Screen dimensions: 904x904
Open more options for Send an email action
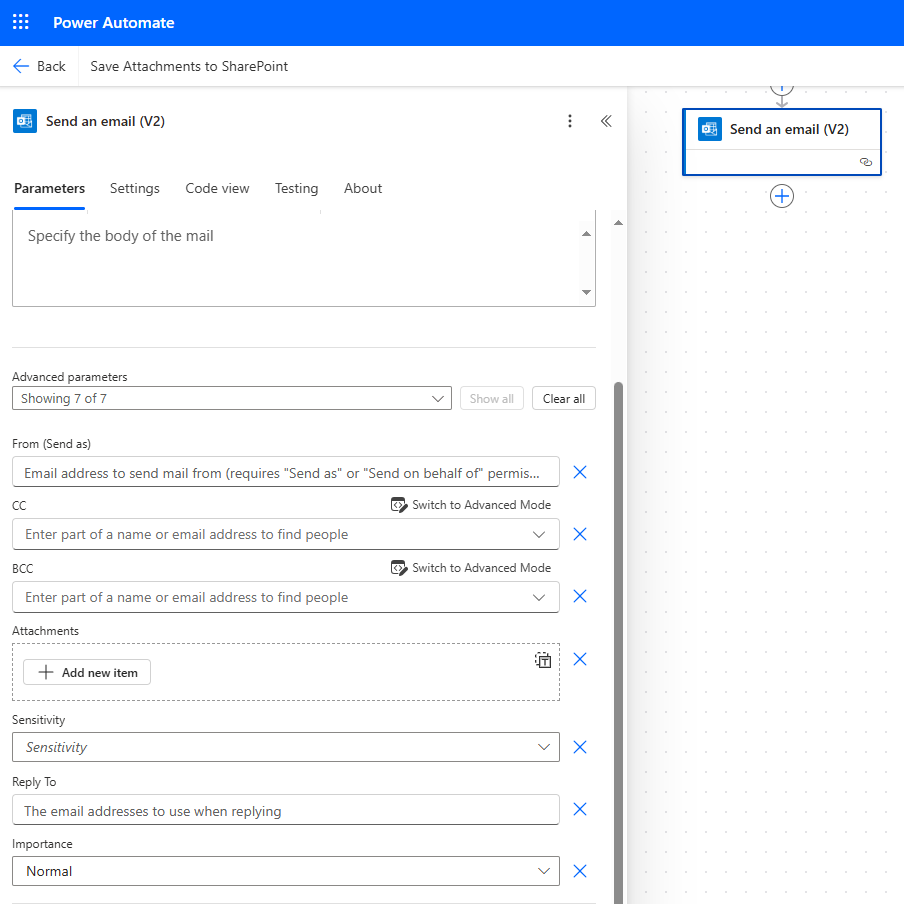(x=570, y=120)
